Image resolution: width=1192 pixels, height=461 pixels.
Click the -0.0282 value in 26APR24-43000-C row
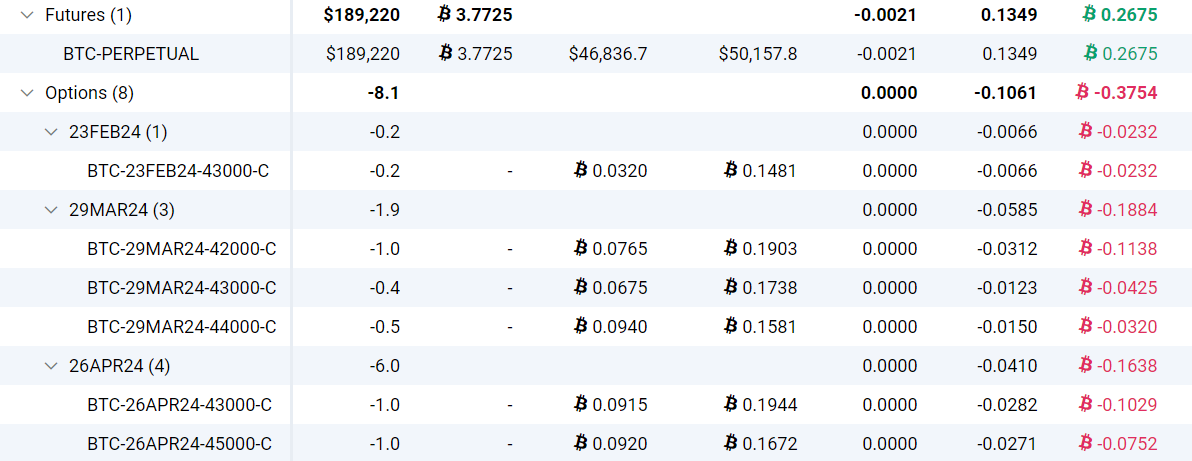pos(1007,405)
